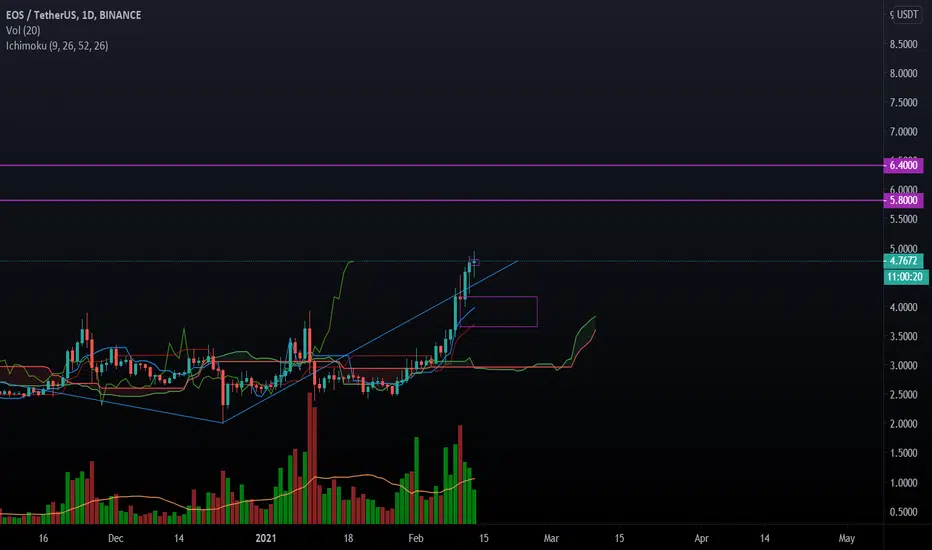Click the countdown label 11:00:20
Screen dimensions: 932x550
pos(906,276)
